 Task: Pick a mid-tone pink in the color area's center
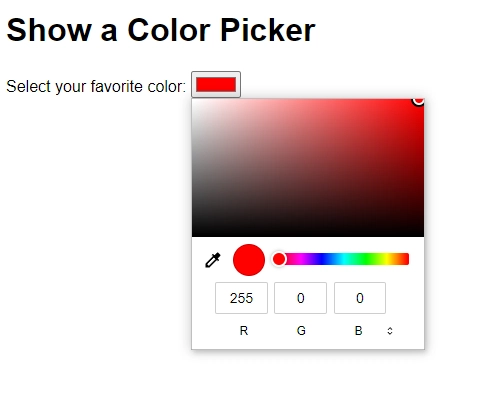(308, 168)
